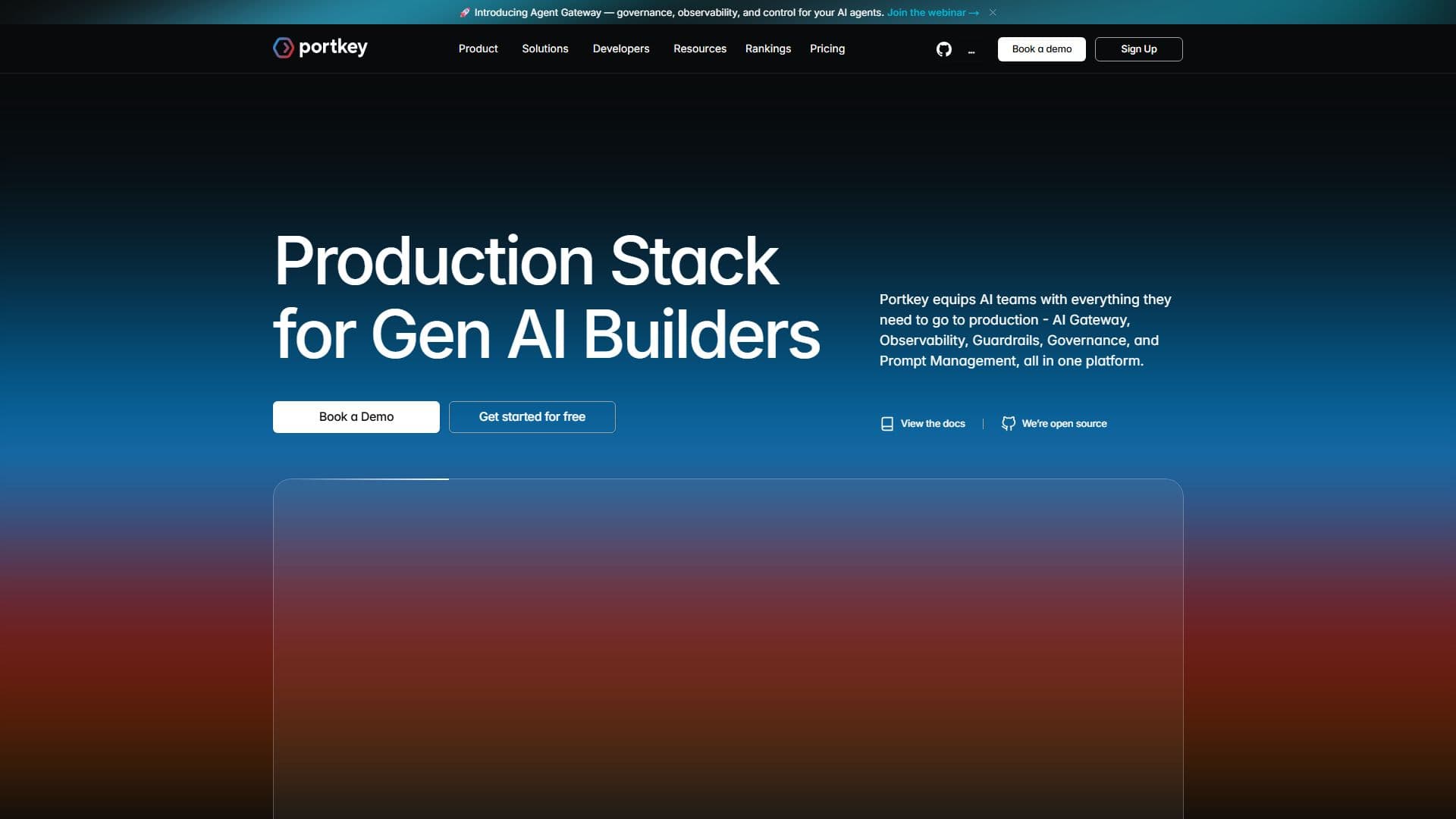Click the GitHub star count placeholder next to GitHub icon
This screenshot has height=819, width=1456.
971,52
